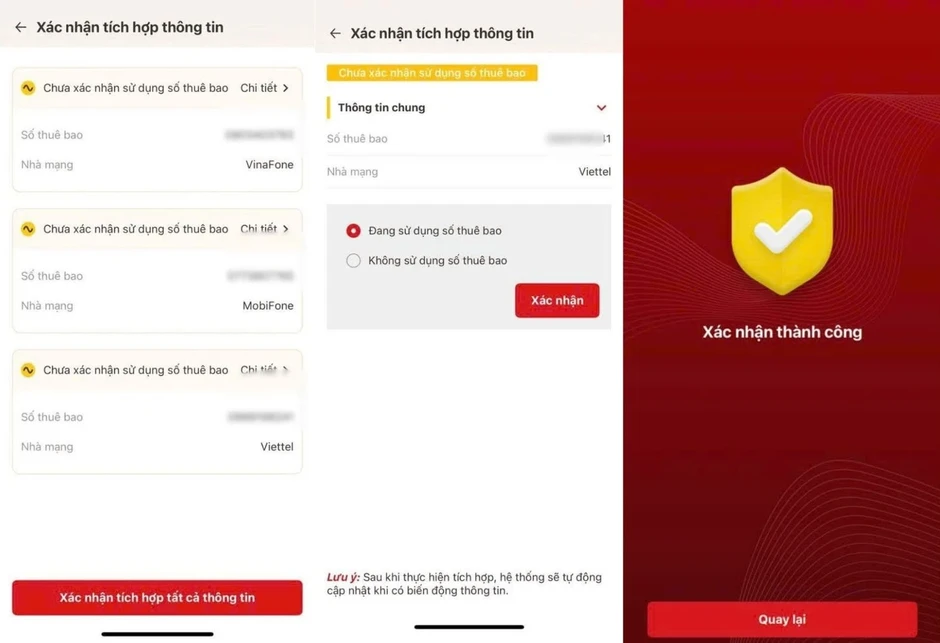The width and height of the screenshot is (940, 643).
Task: Select 'Đang sử dụng số thuê bao' option
Action: coord(424,231)
